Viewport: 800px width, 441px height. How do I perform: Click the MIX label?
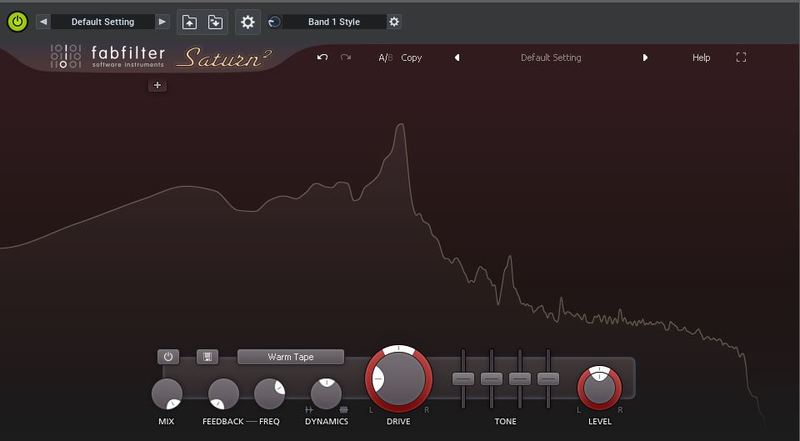(x=166, y=422)
